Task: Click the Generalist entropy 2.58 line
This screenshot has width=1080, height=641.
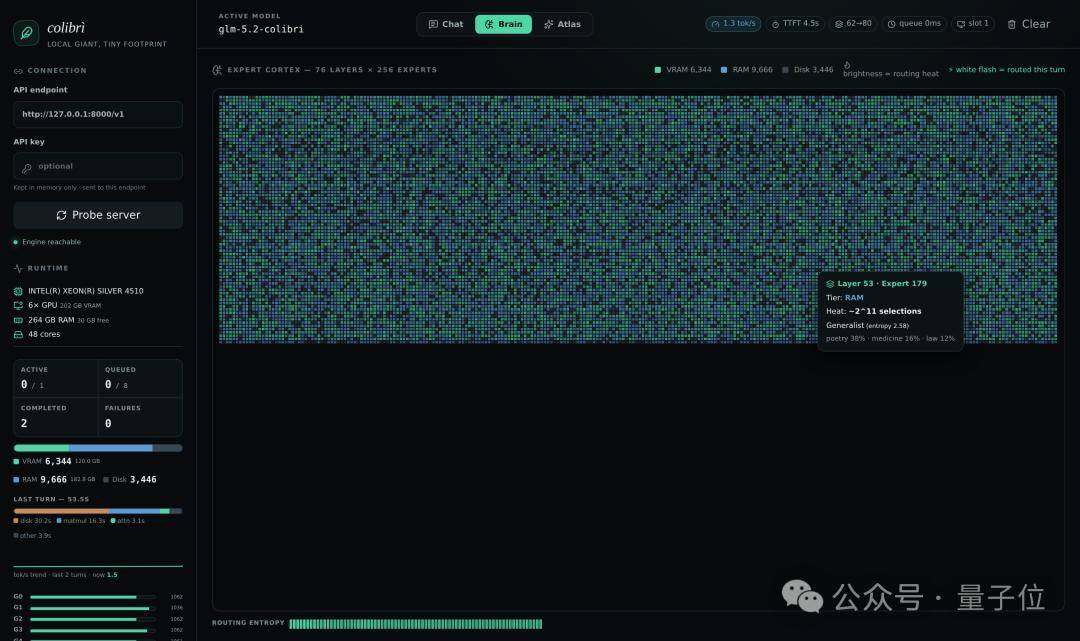Action: pyautogui.click(x=867, y=326)
